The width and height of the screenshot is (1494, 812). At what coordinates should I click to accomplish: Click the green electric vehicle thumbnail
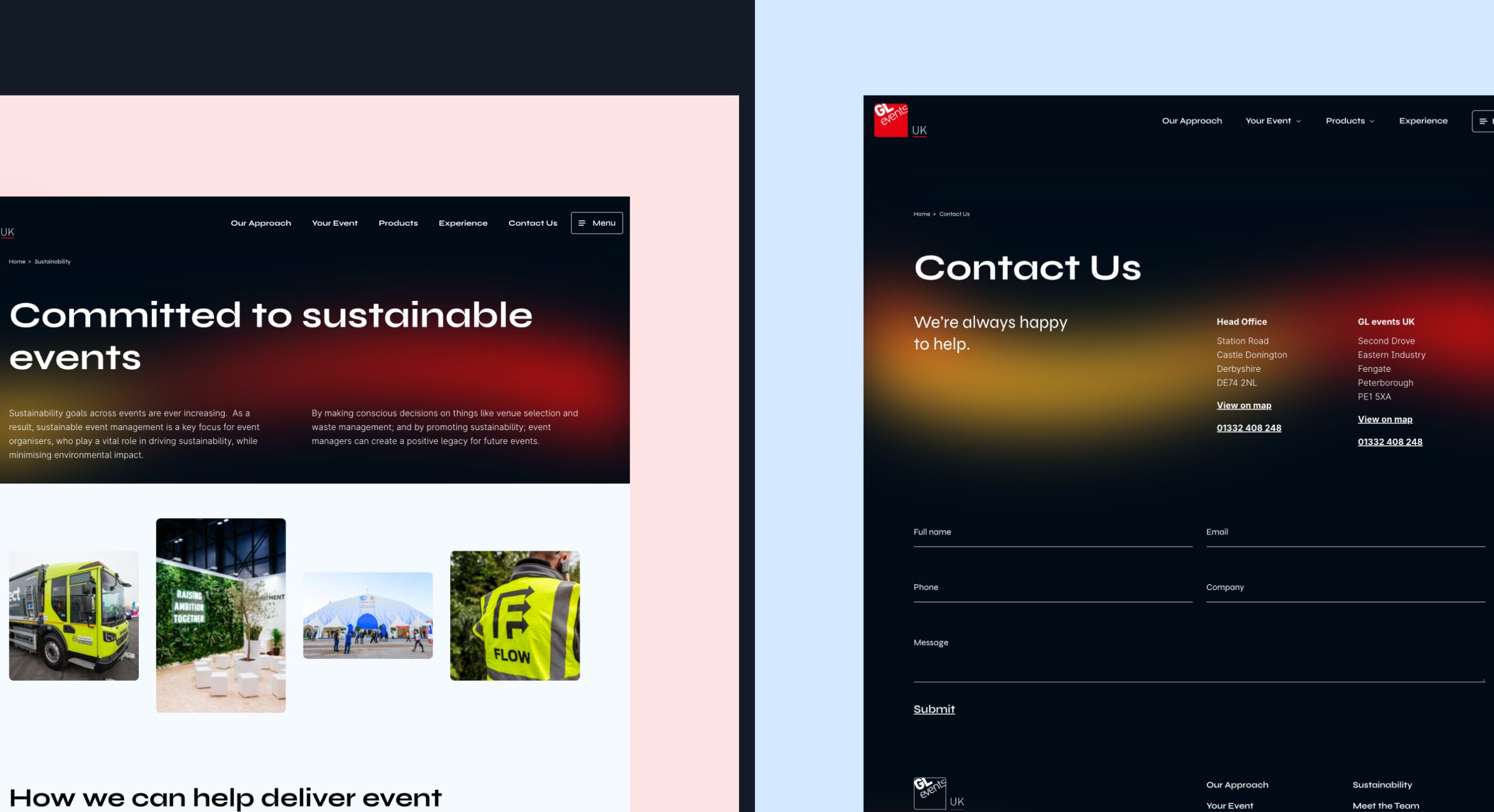tap(73, 614)
